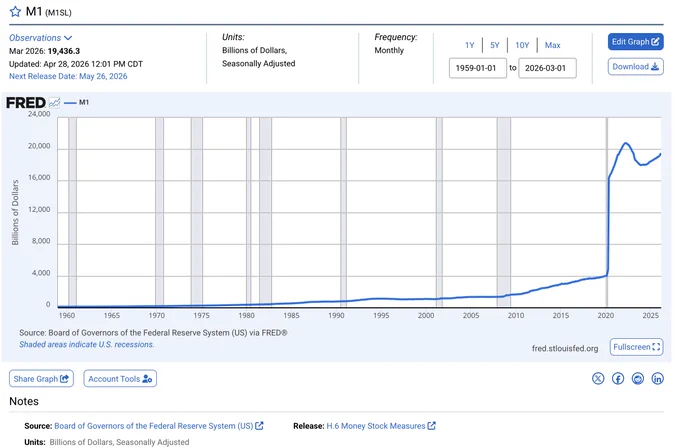680x448 pixels.
Task: Click the chart icon beside FRED logo
Action: (x=54, y=102)
